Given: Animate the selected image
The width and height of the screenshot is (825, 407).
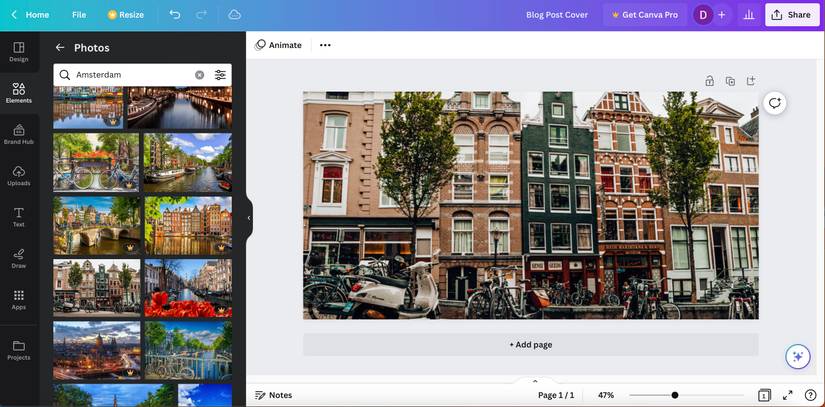Looking at the screenshot, I should [x=278, y=45].
